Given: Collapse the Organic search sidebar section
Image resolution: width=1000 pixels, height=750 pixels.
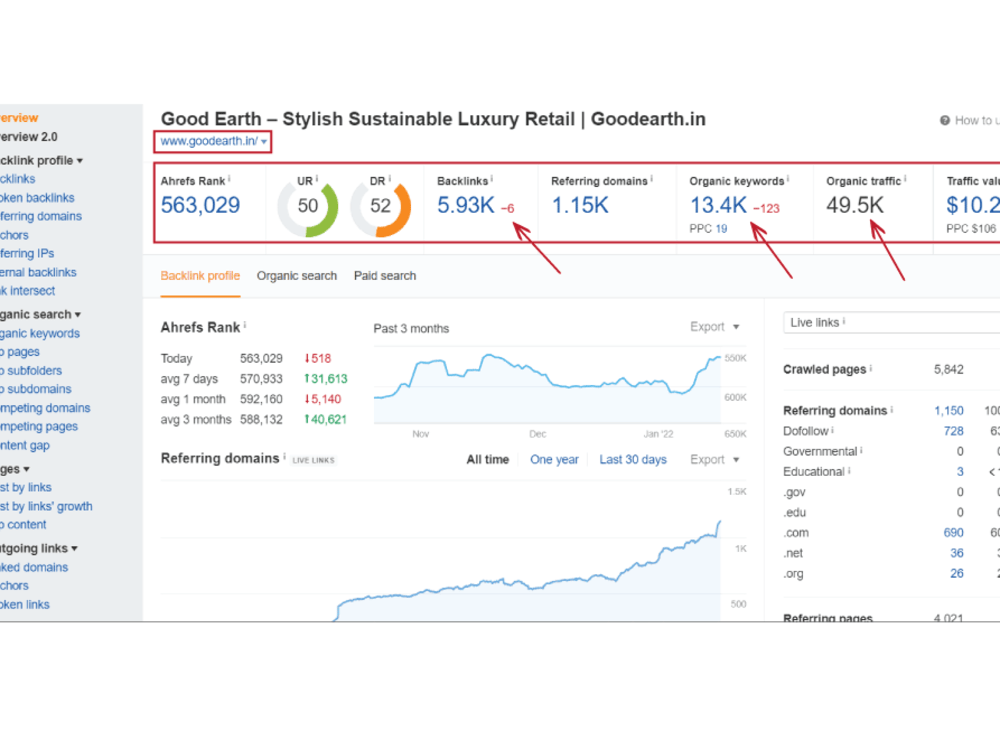Looking at the screenshot, I should pos(40,314).
